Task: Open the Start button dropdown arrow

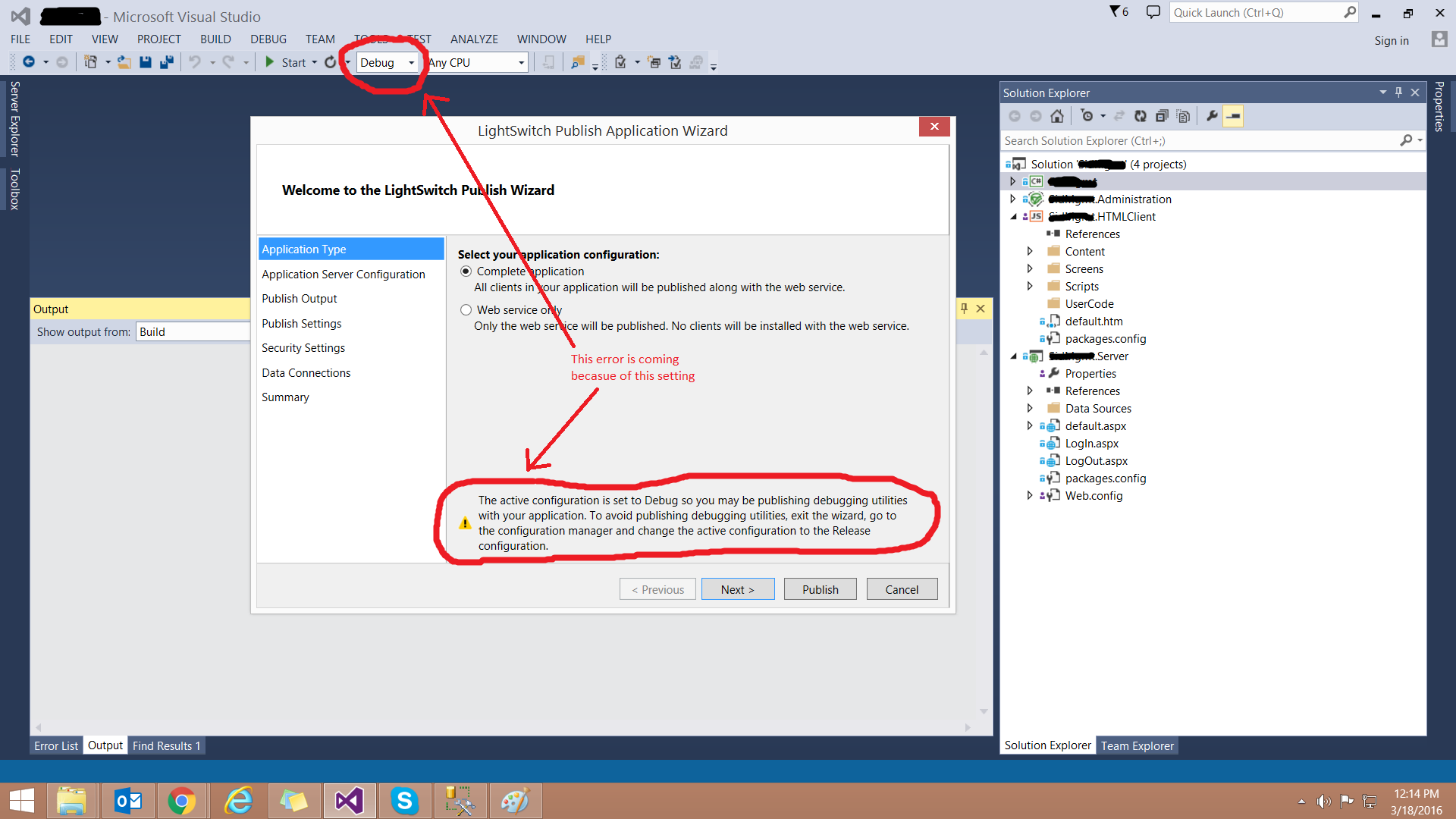Action: point(314,62)
